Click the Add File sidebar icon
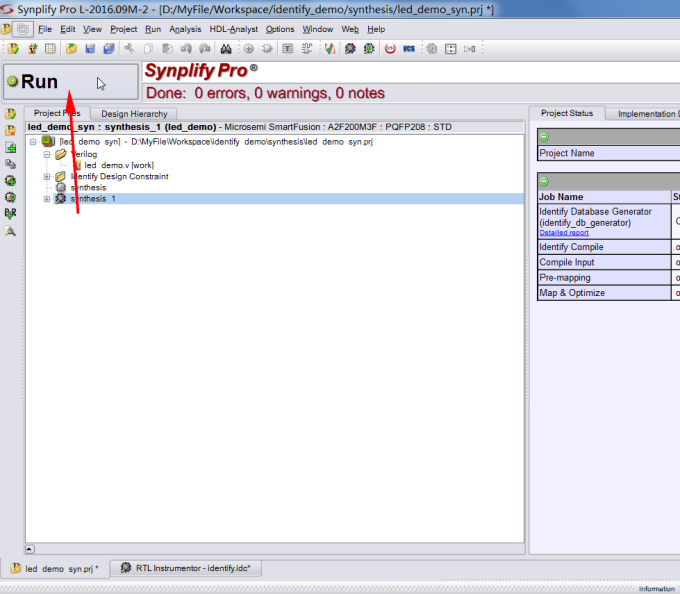The image size is (680, 594). click(10, 147)
